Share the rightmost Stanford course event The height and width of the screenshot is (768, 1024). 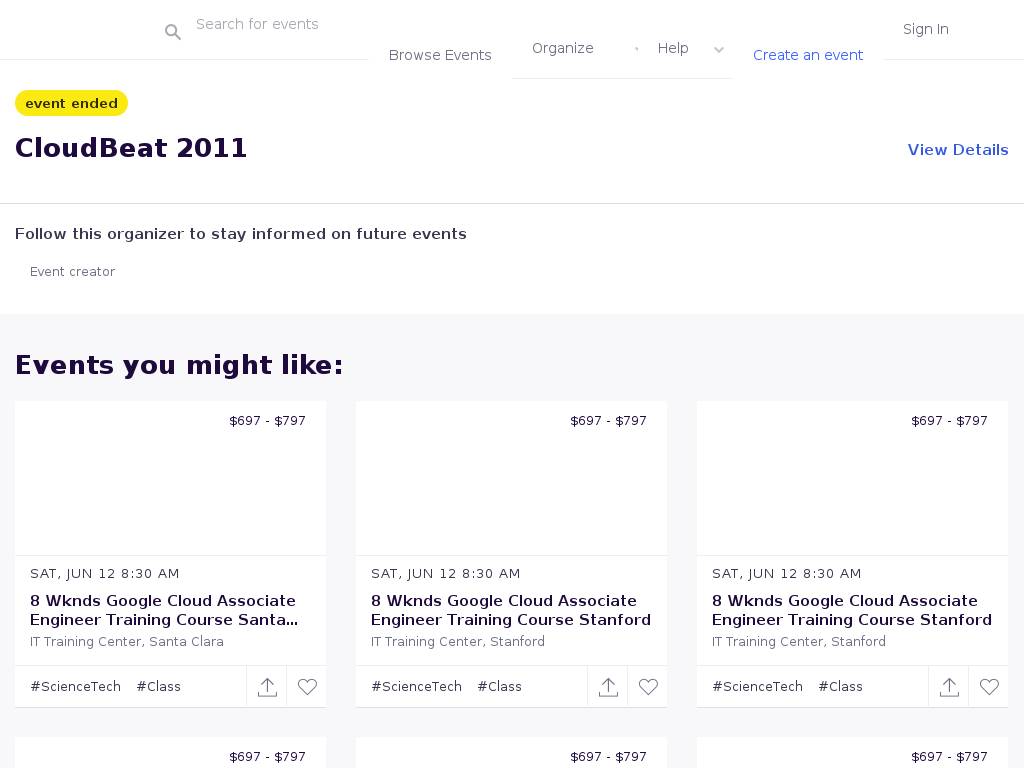coord(949,687)
